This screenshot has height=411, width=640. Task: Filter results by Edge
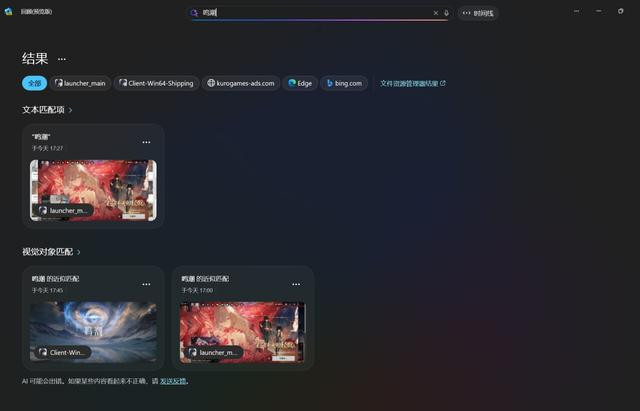coord(300,83)
